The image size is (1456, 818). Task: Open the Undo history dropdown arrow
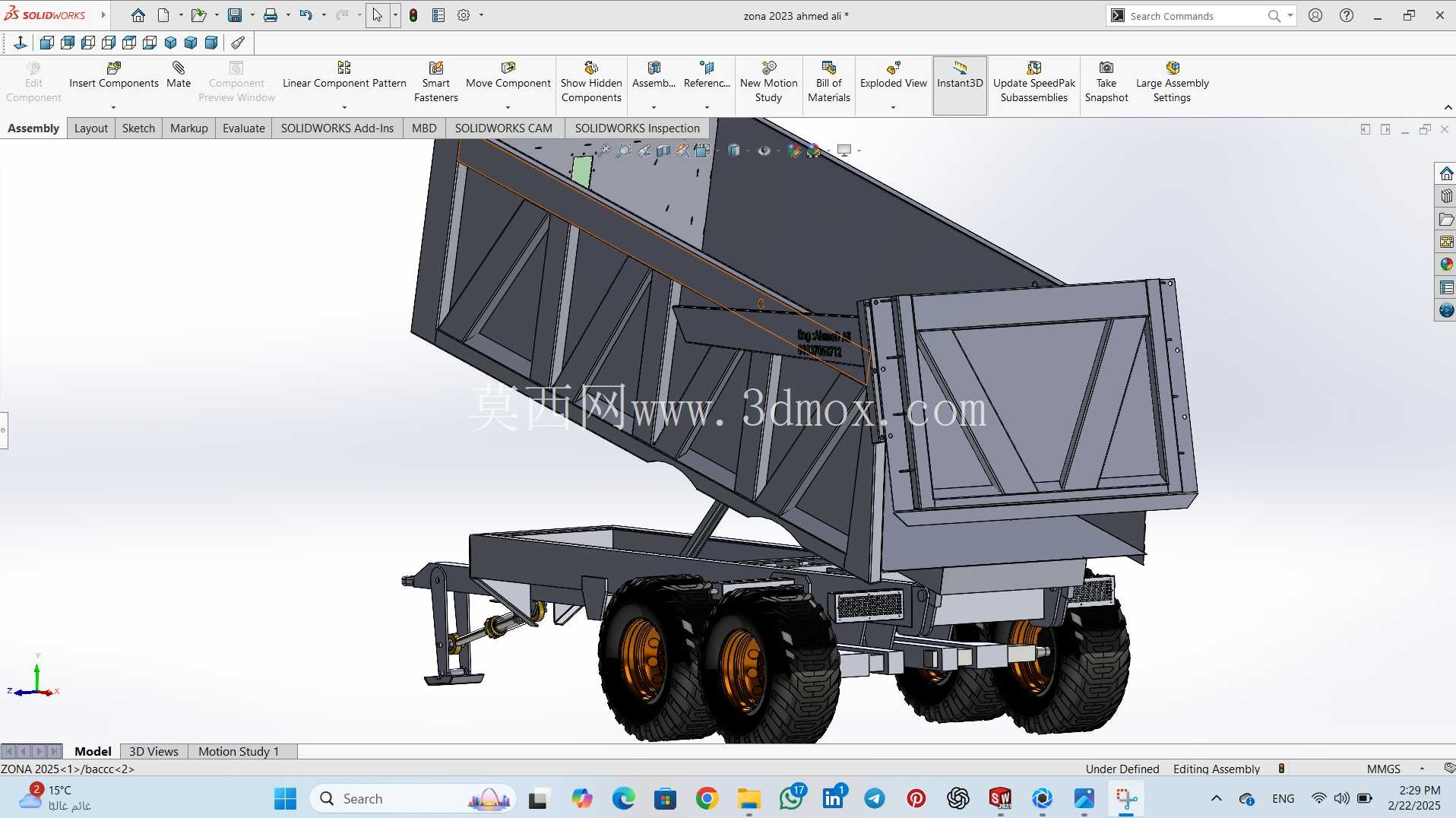pyautogui.click(x=324, y=15)
